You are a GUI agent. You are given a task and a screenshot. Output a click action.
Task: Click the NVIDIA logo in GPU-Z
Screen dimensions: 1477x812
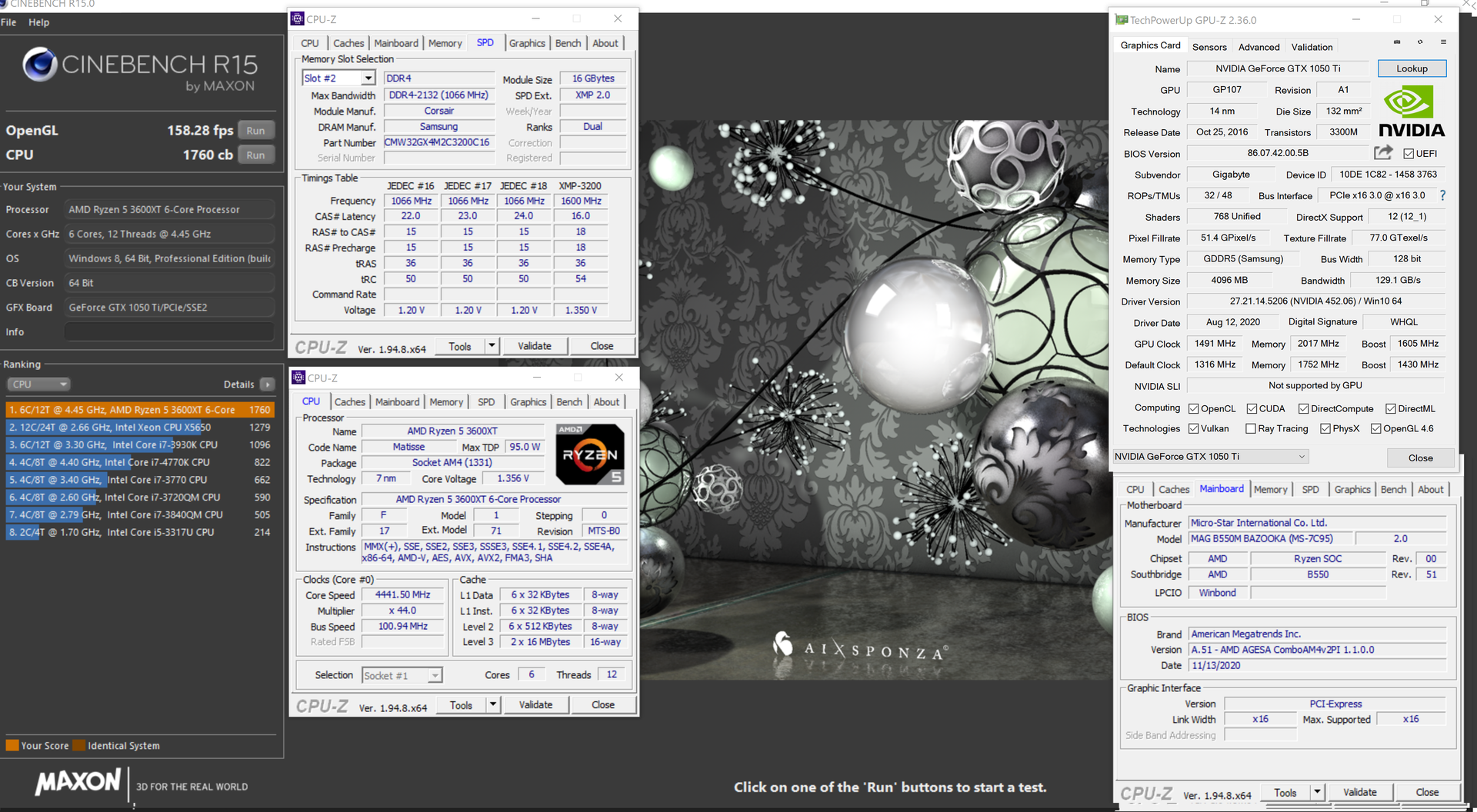click(x=1411, y=111)
